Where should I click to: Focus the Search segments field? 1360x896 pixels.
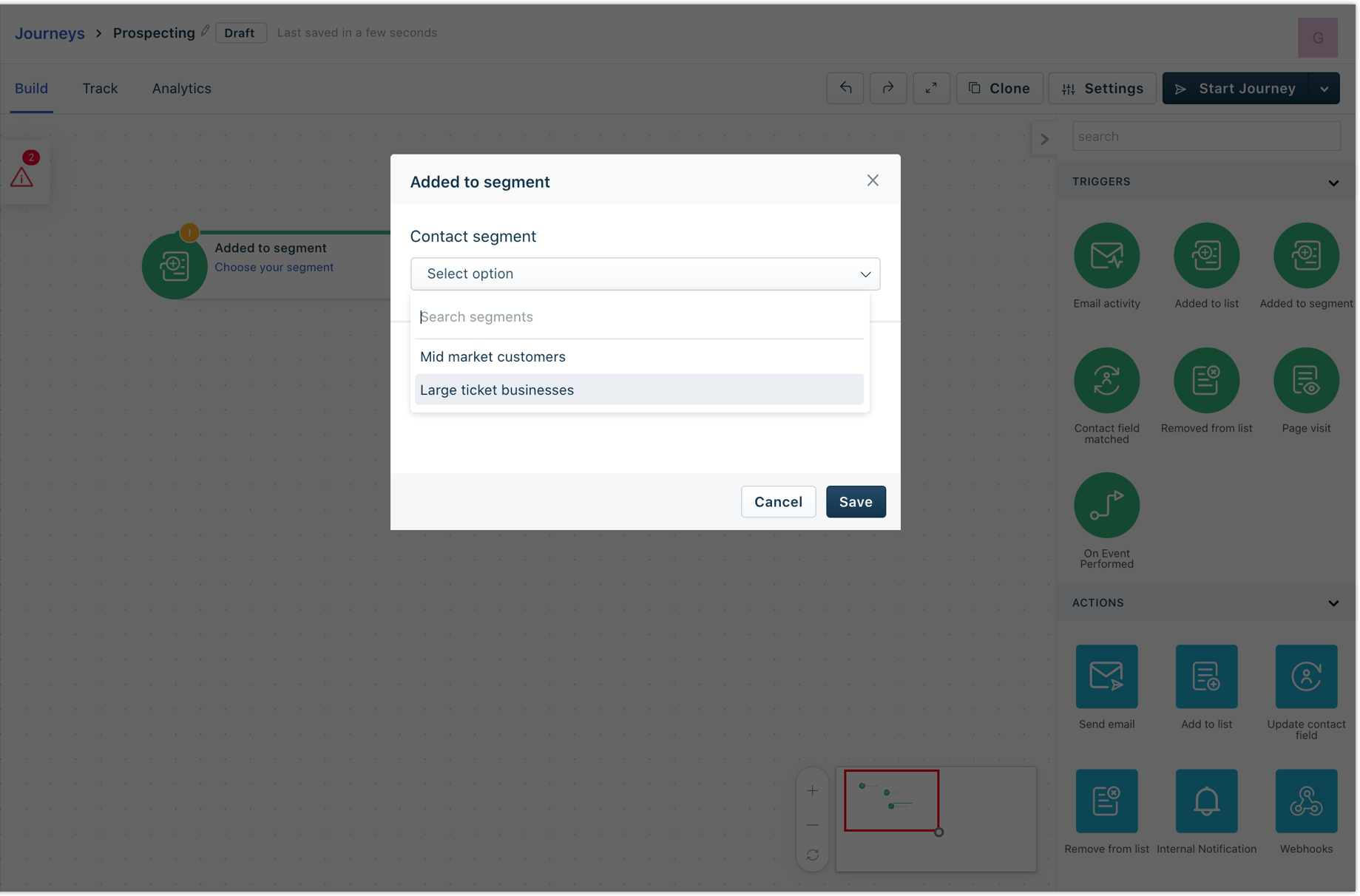pyautogui.click(x=639, y=316)
